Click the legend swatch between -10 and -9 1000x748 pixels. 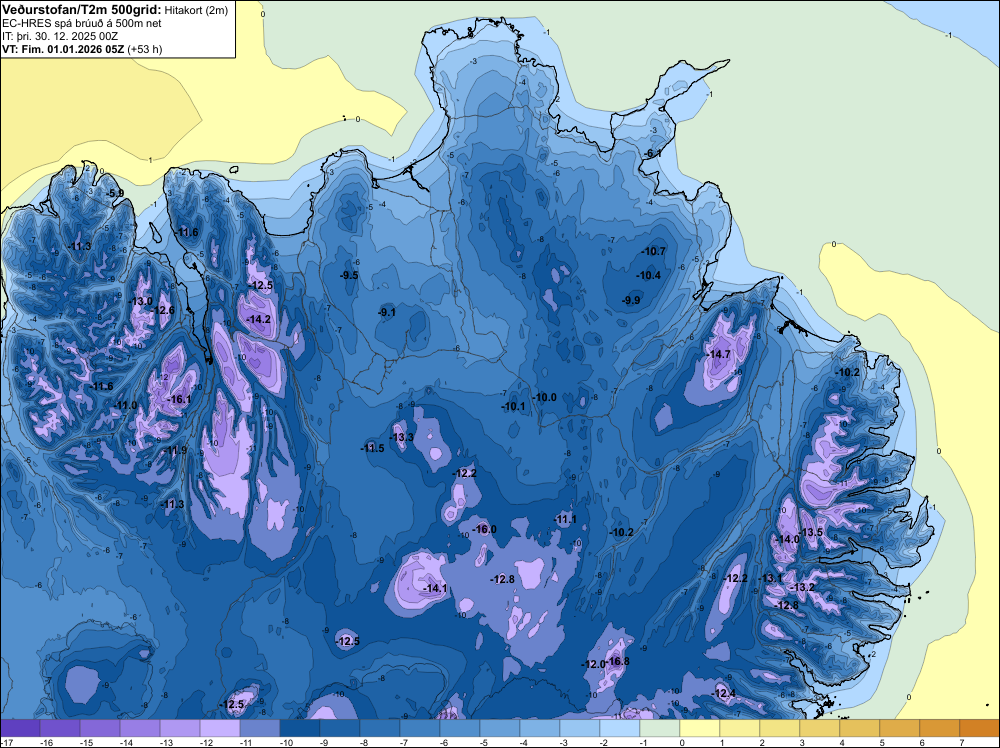(x=300, y=728)
